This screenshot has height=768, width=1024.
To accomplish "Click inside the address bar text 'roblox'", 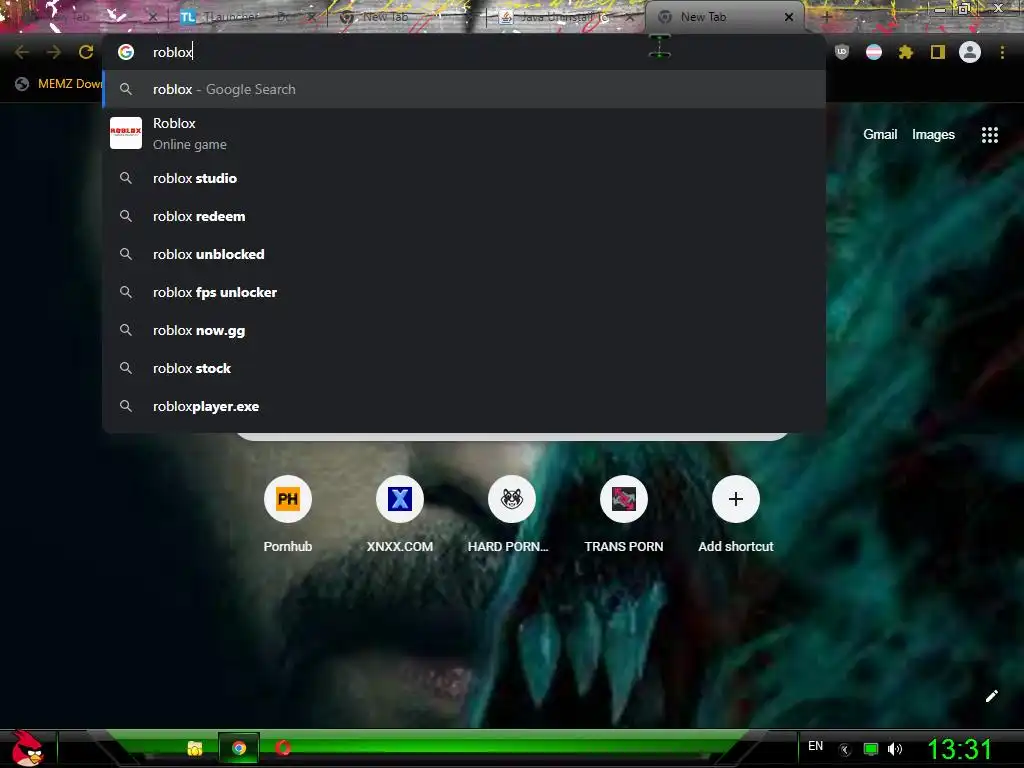I will 172,52.
